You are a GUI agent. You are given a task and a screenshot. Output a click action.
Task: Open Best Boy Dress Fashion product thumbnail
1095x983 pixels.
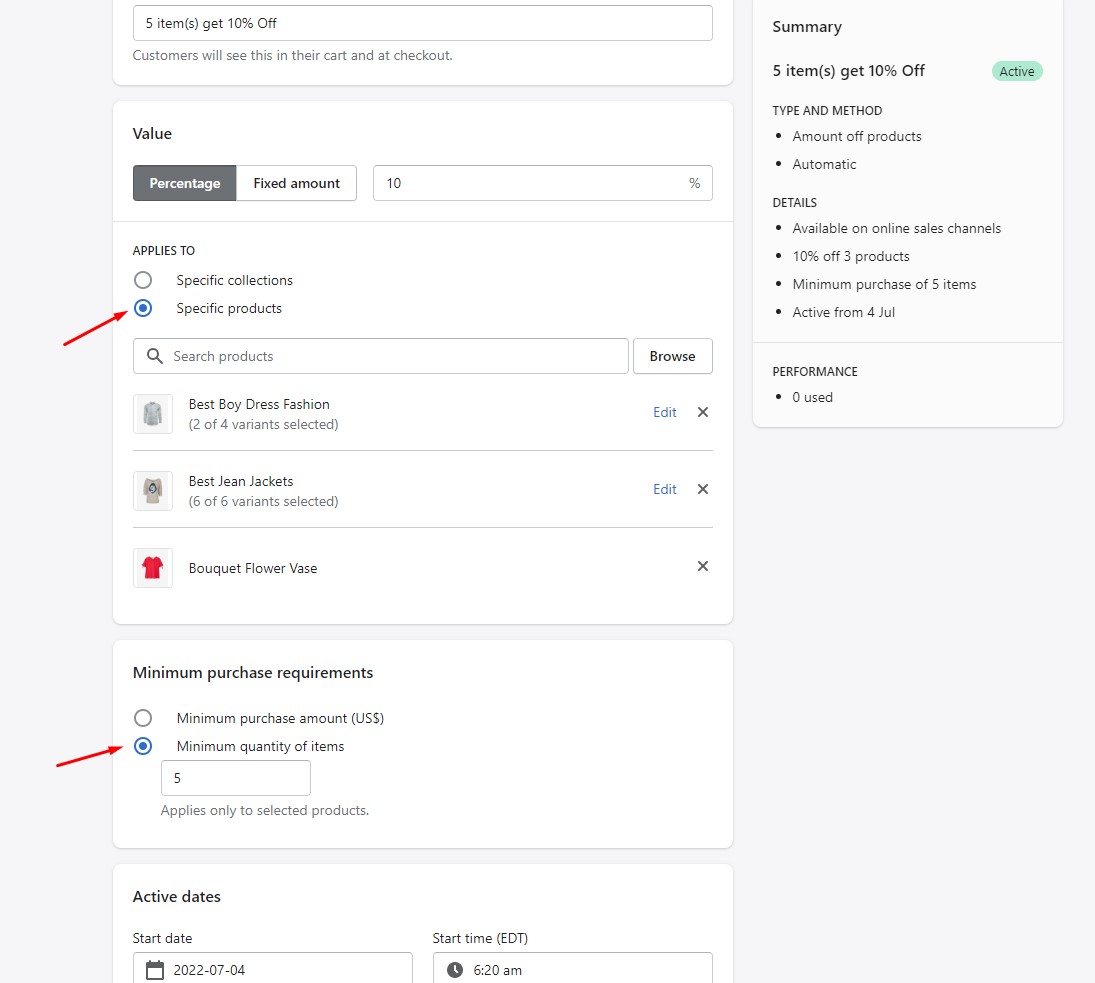pos(153,414)
